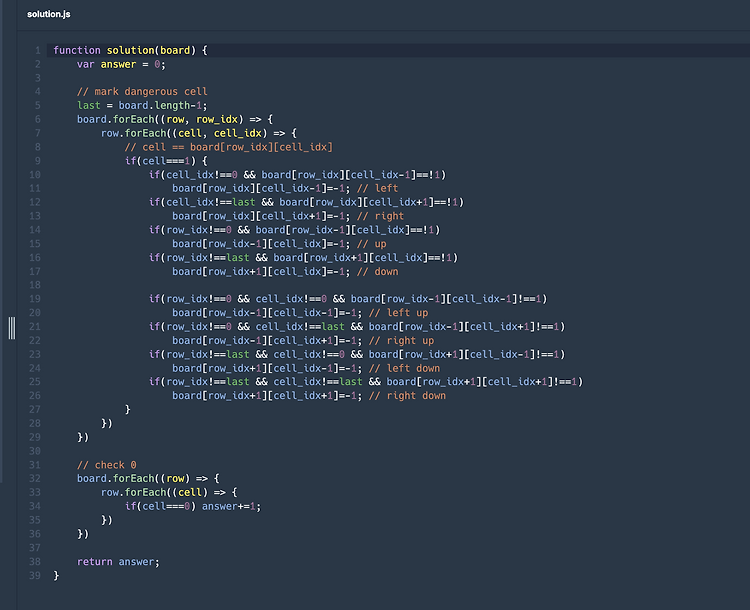Click 'board.forEach((row) => {' on line 32

coord(148,478)
